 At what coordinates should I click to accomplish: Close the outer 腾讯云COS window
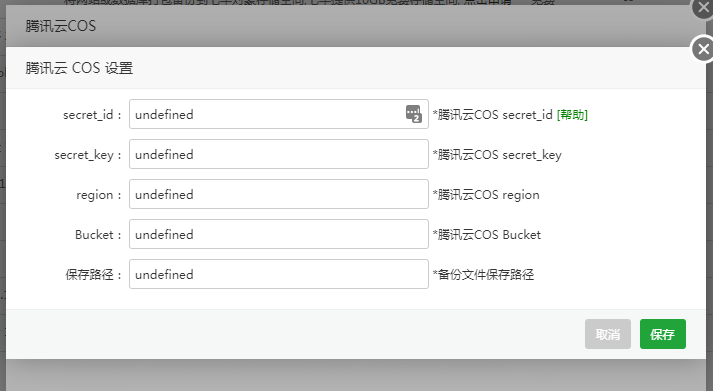[703, 7]
